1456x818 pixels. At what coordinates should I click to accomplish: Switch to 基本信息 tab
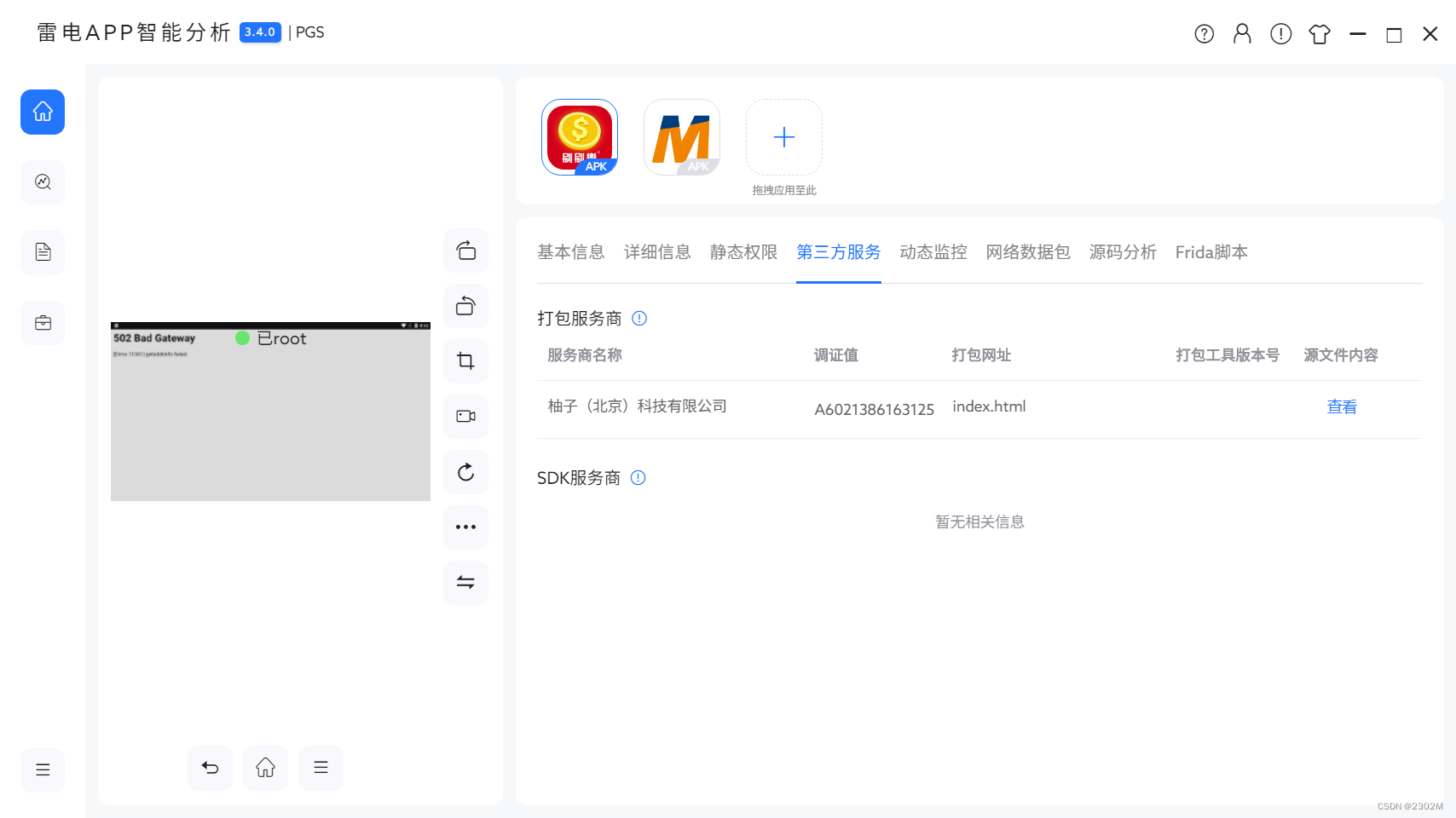point(571,252)
